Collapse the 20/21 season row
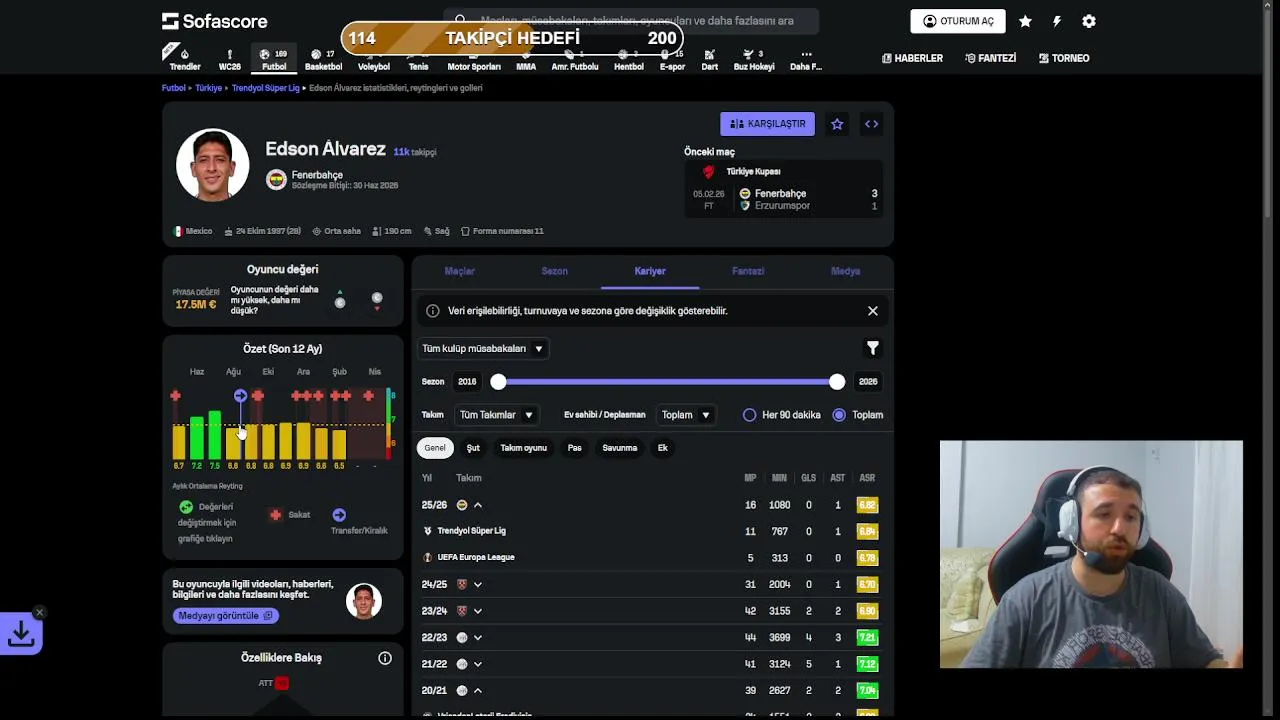 tap(477, 690)
